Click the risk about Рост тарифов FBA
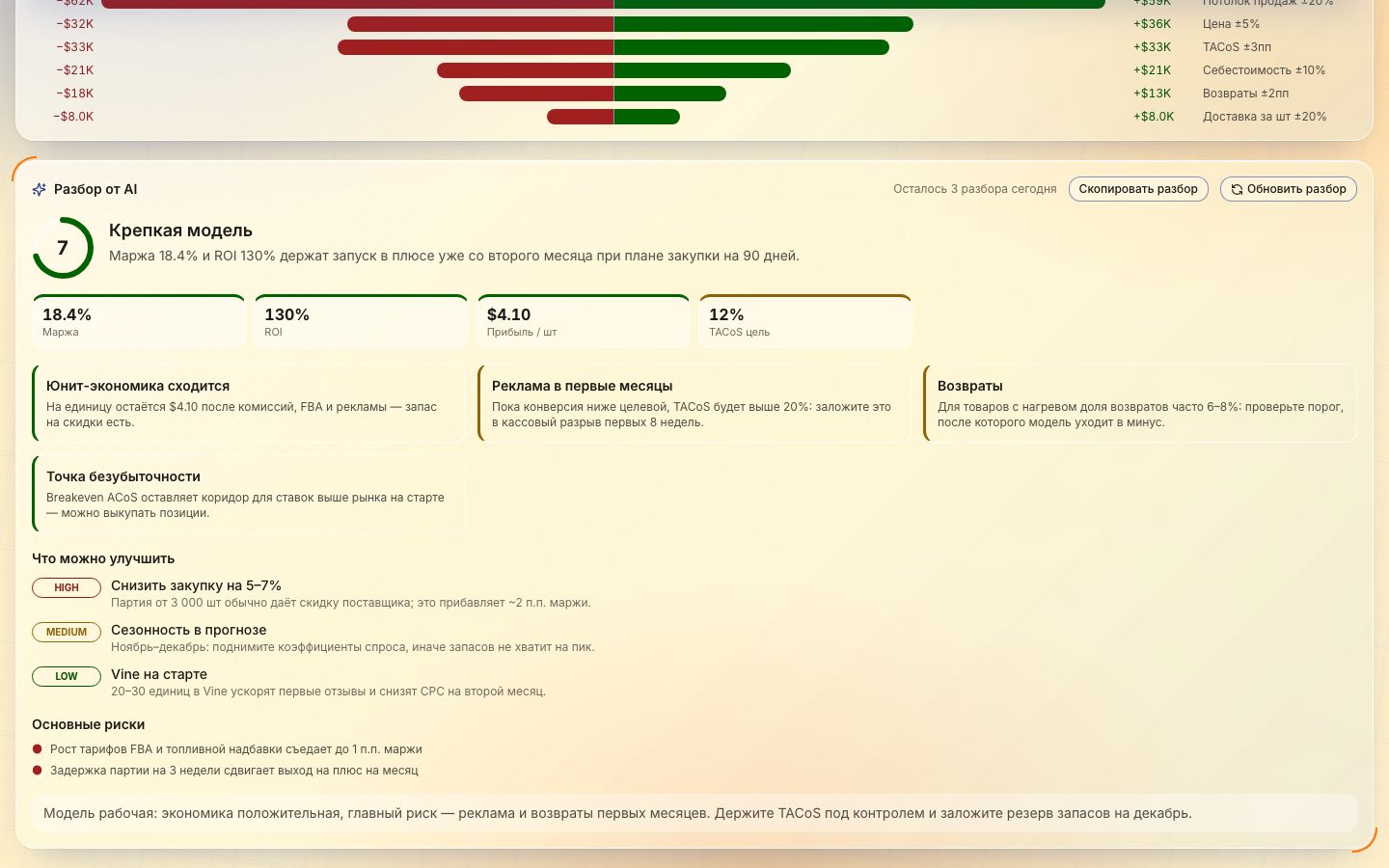The image size is (1389, 868). [x=236, y=749]
